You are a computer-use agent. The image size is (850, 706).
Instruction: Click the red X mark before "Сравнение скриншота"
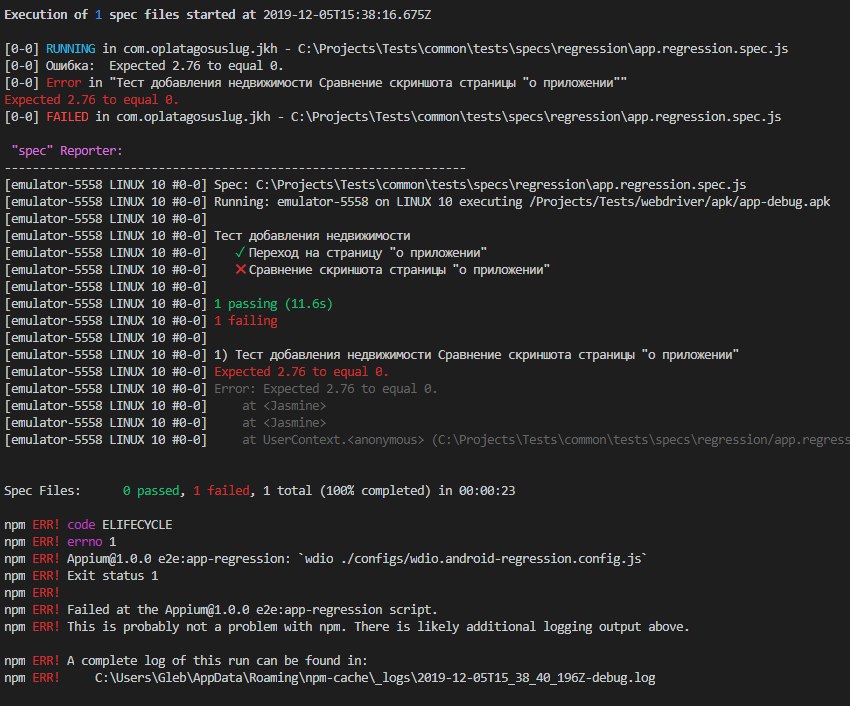[x=241, y=269]
